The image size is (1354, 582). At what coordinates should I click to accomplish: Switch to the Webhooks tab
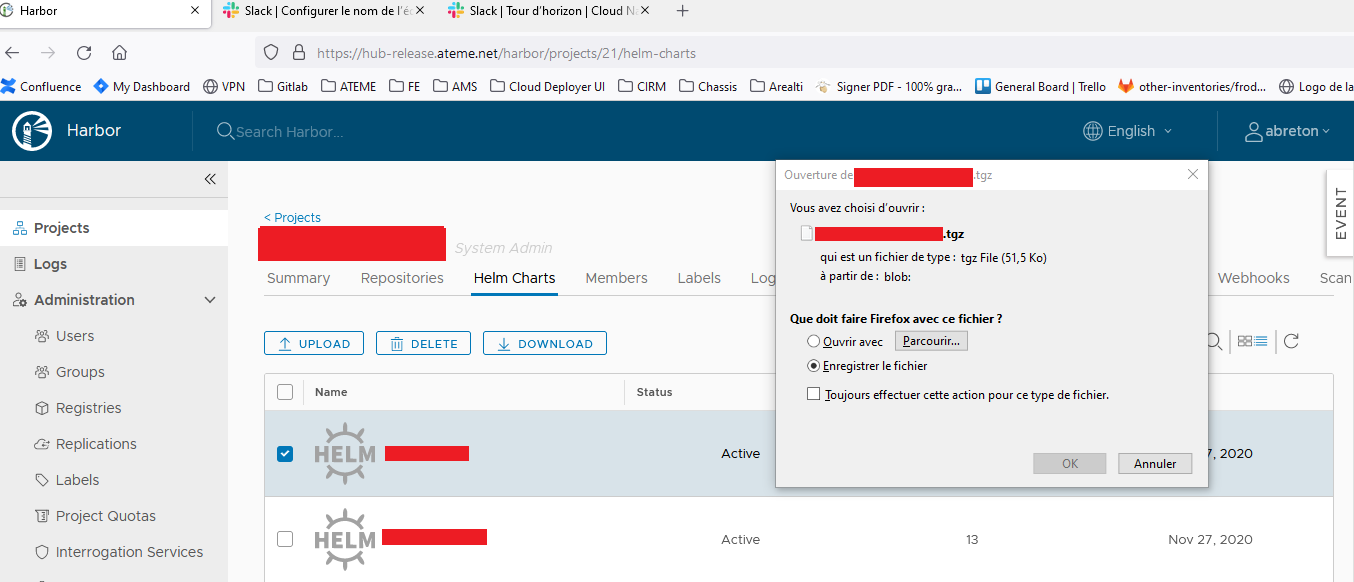click(1253, 278)
